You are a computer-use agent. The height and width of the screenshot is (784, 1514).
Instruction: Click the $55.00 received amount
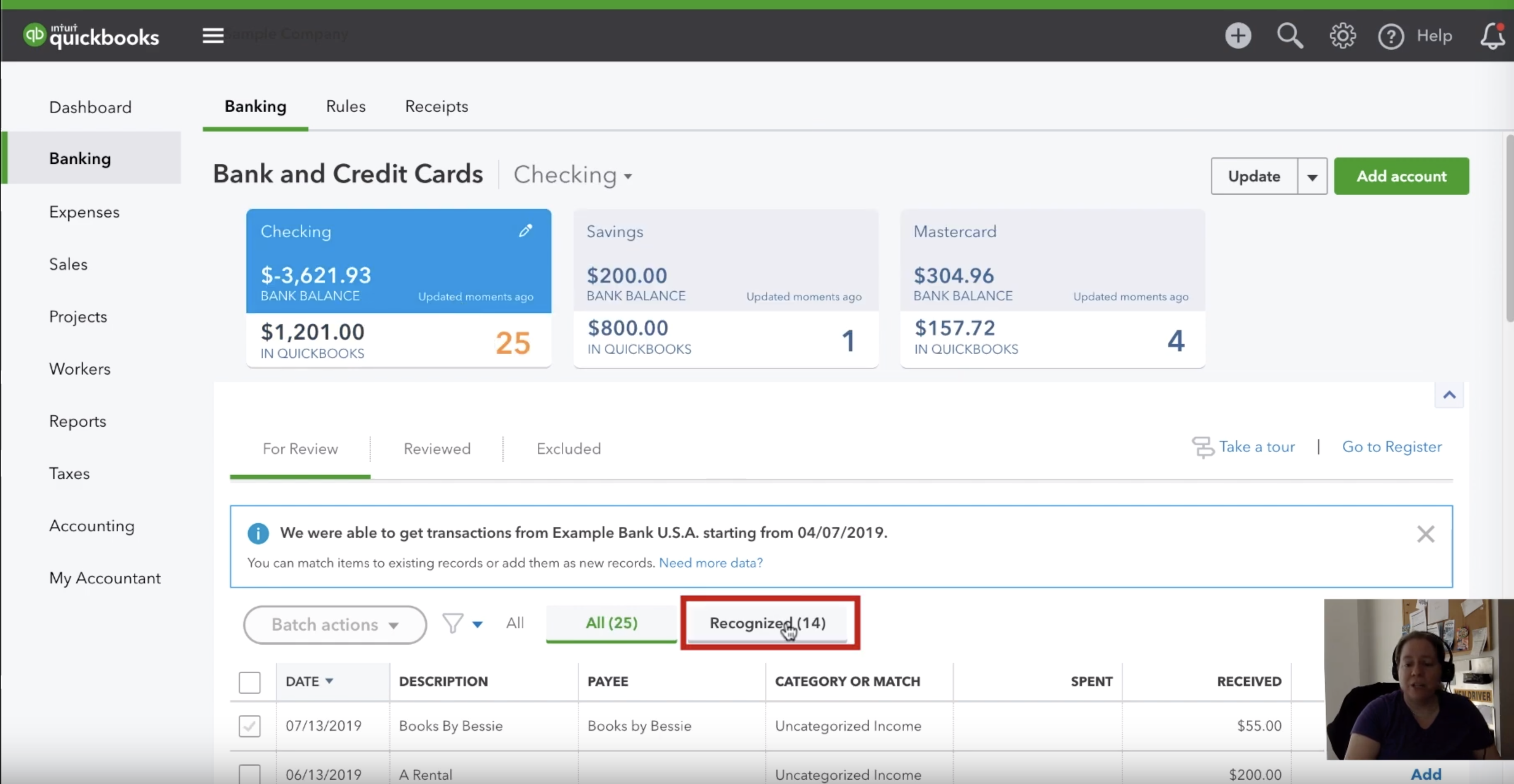(1259, 726)
